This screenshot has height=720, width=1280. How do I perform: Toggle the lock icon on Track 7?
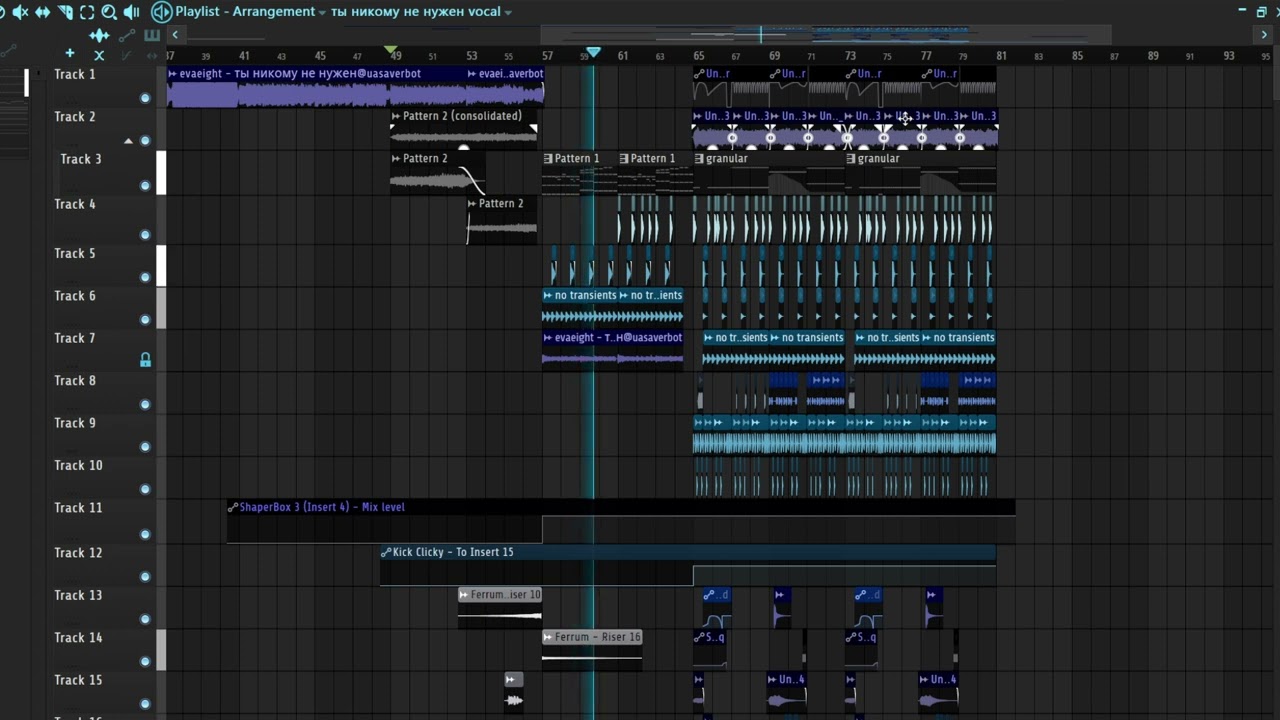145,360
